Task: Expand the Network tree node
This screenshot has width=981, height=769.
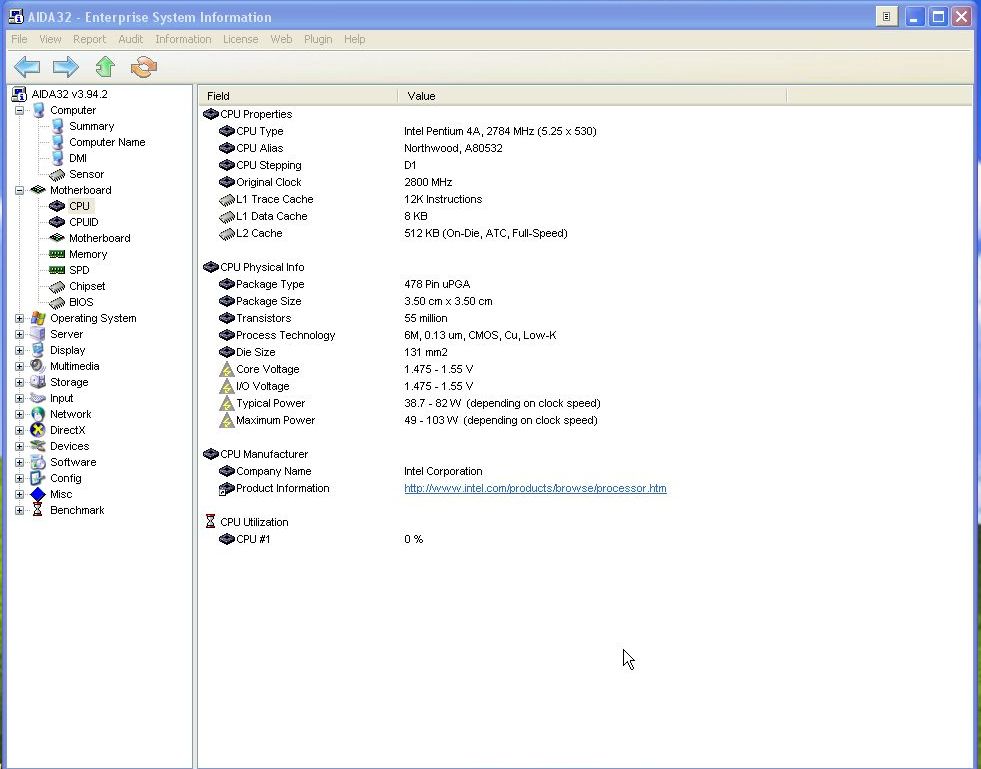Action: (x=19, y=414)
